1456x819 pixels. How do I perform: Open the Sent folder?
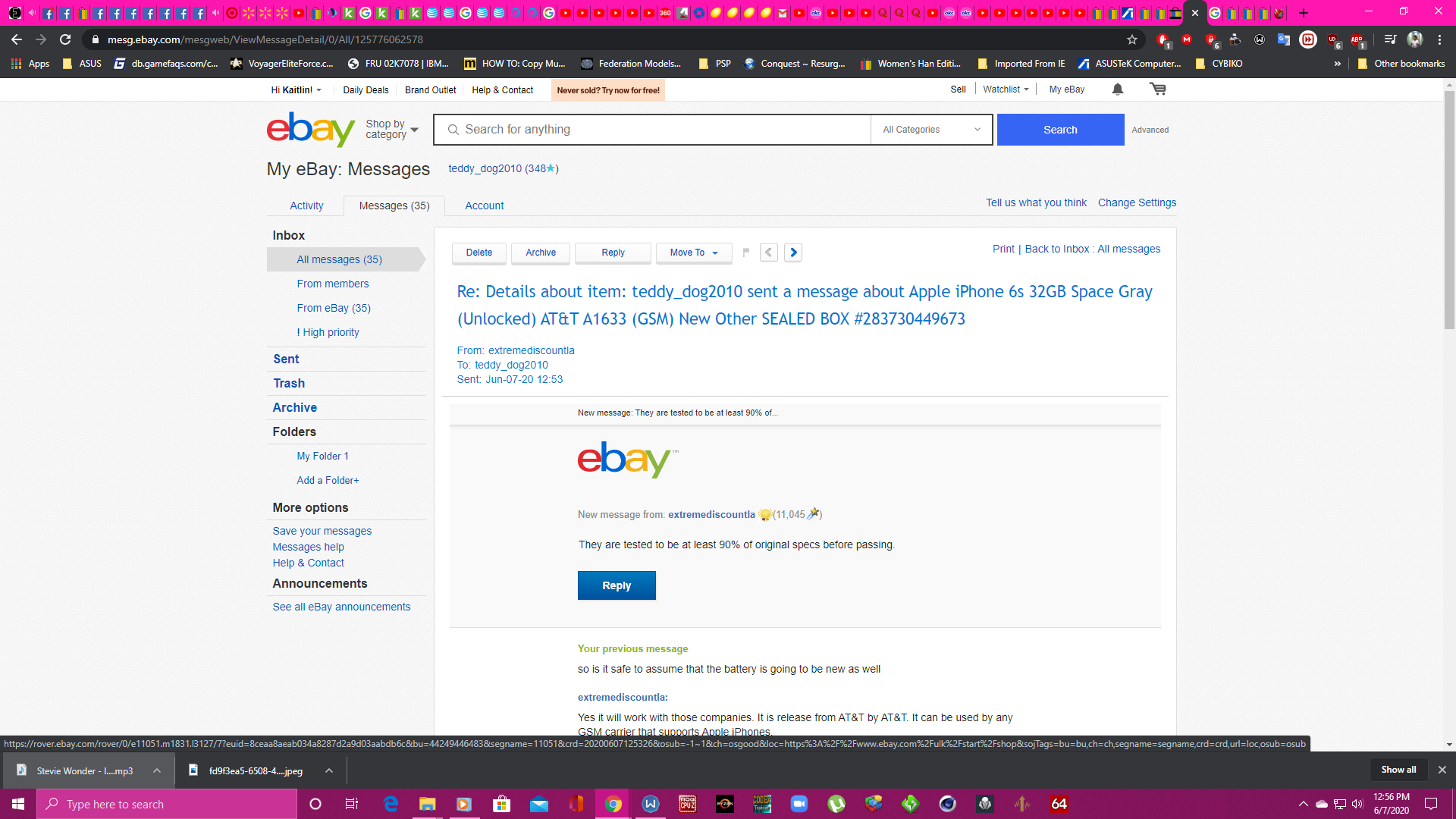point(286,359)
